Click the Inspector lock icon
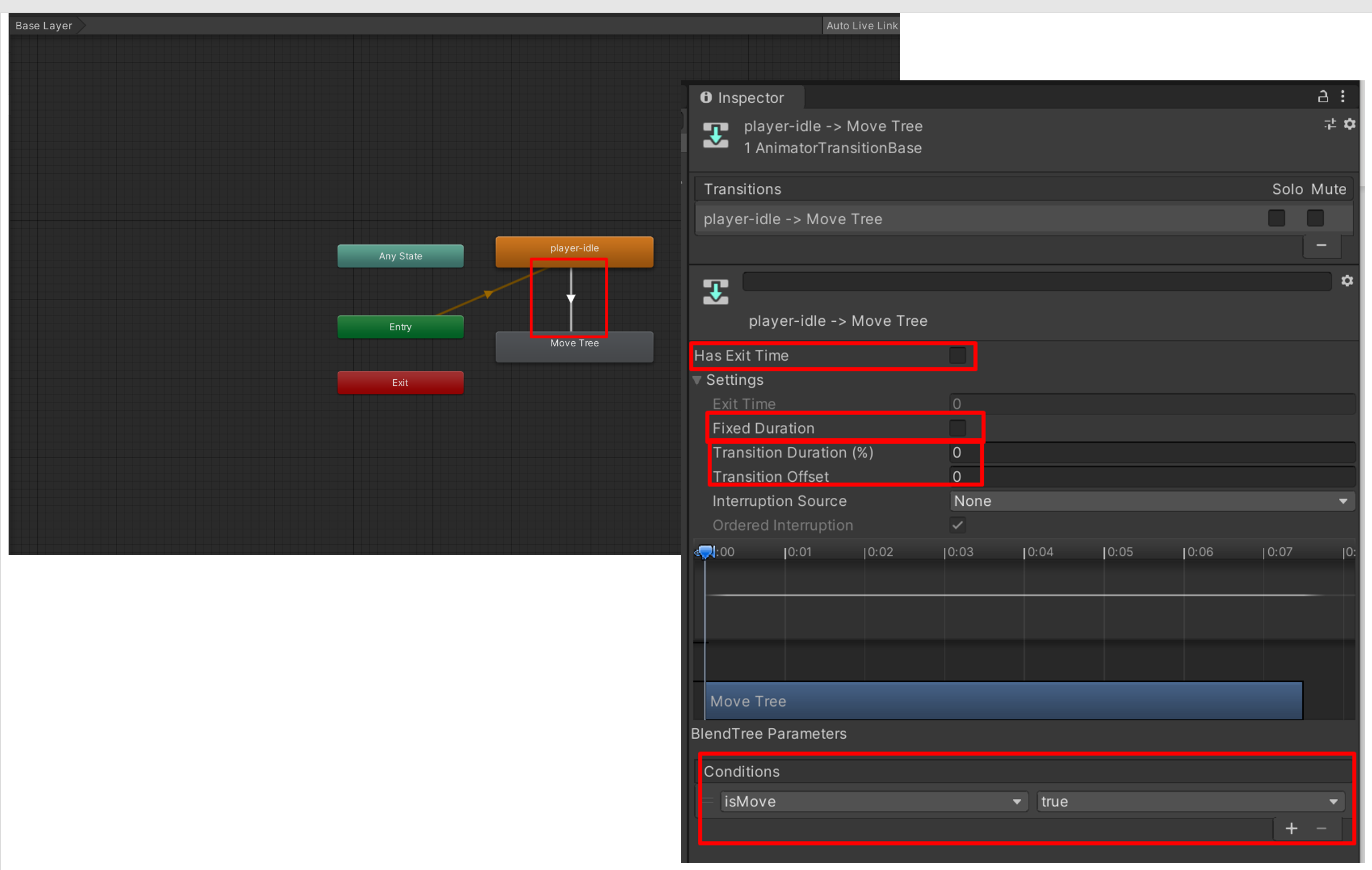 [1322, 96]
